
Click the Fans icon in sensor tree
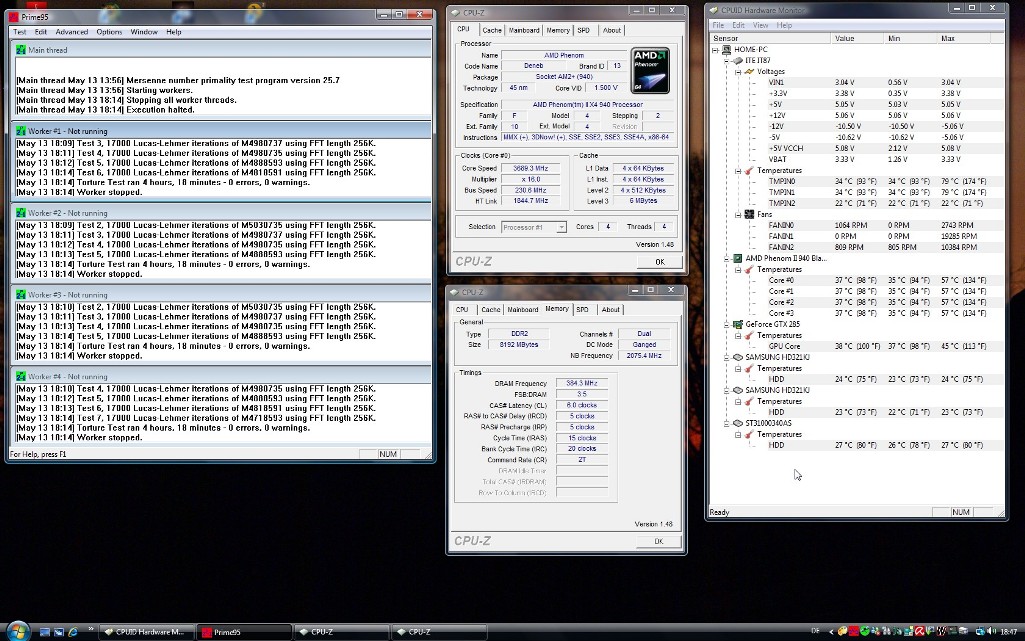point(749,214)
